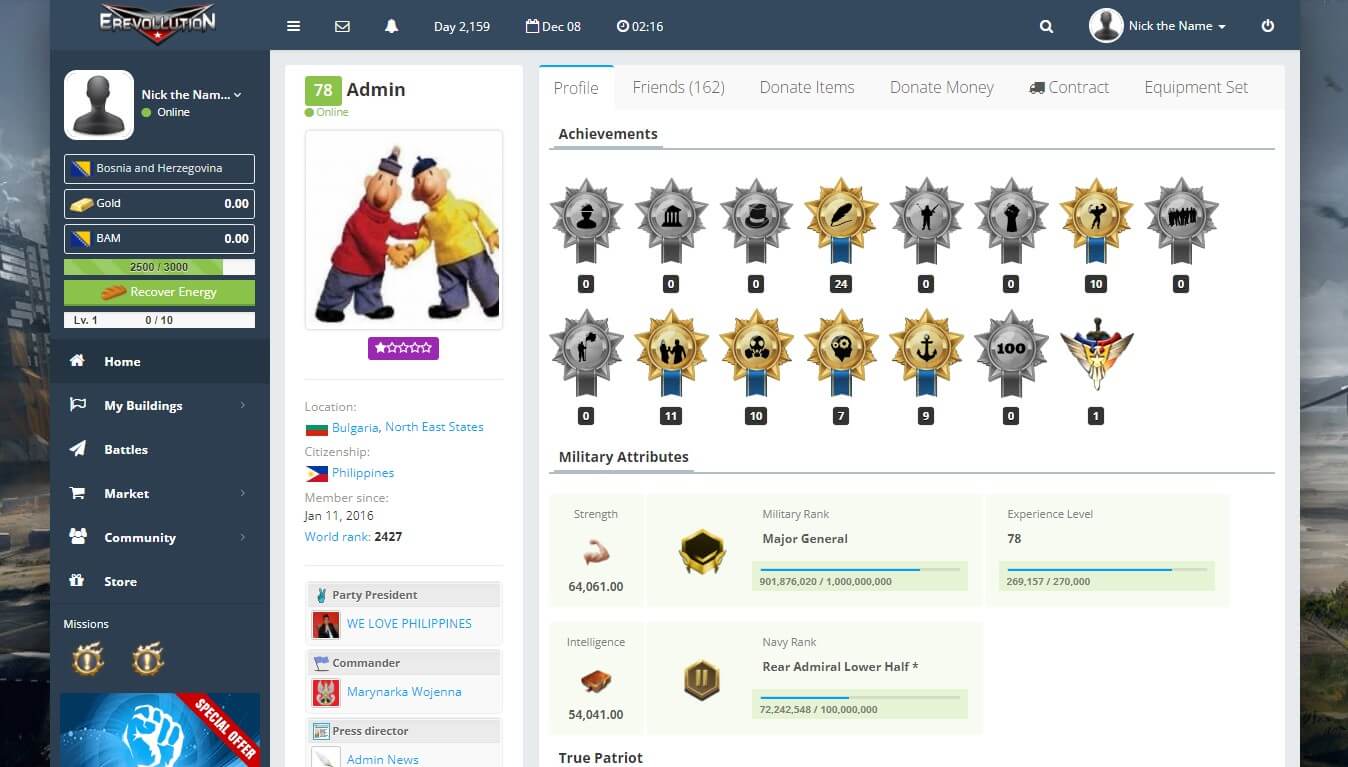Select the Equipment Set tab

coord(1195,87)
